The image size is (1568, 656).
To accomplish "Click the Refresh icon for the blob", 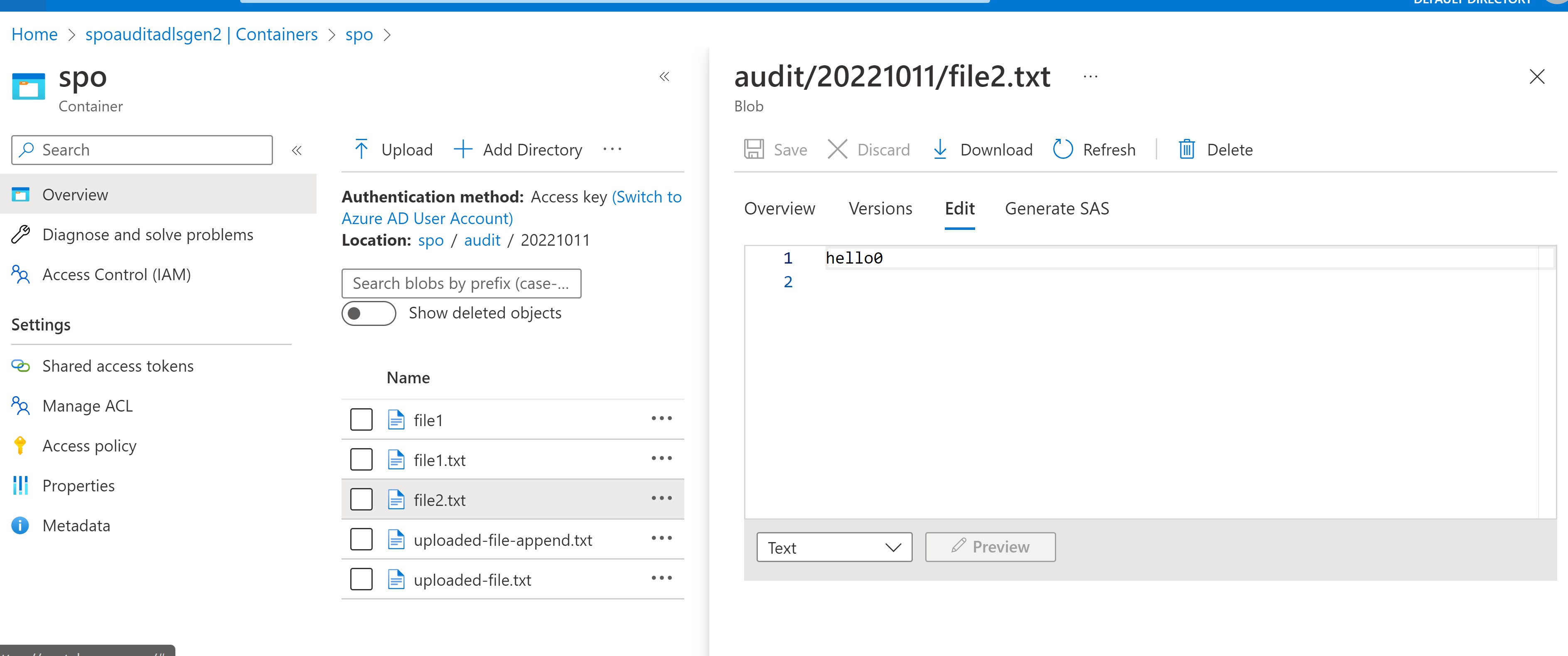I will click(1063, 149).
